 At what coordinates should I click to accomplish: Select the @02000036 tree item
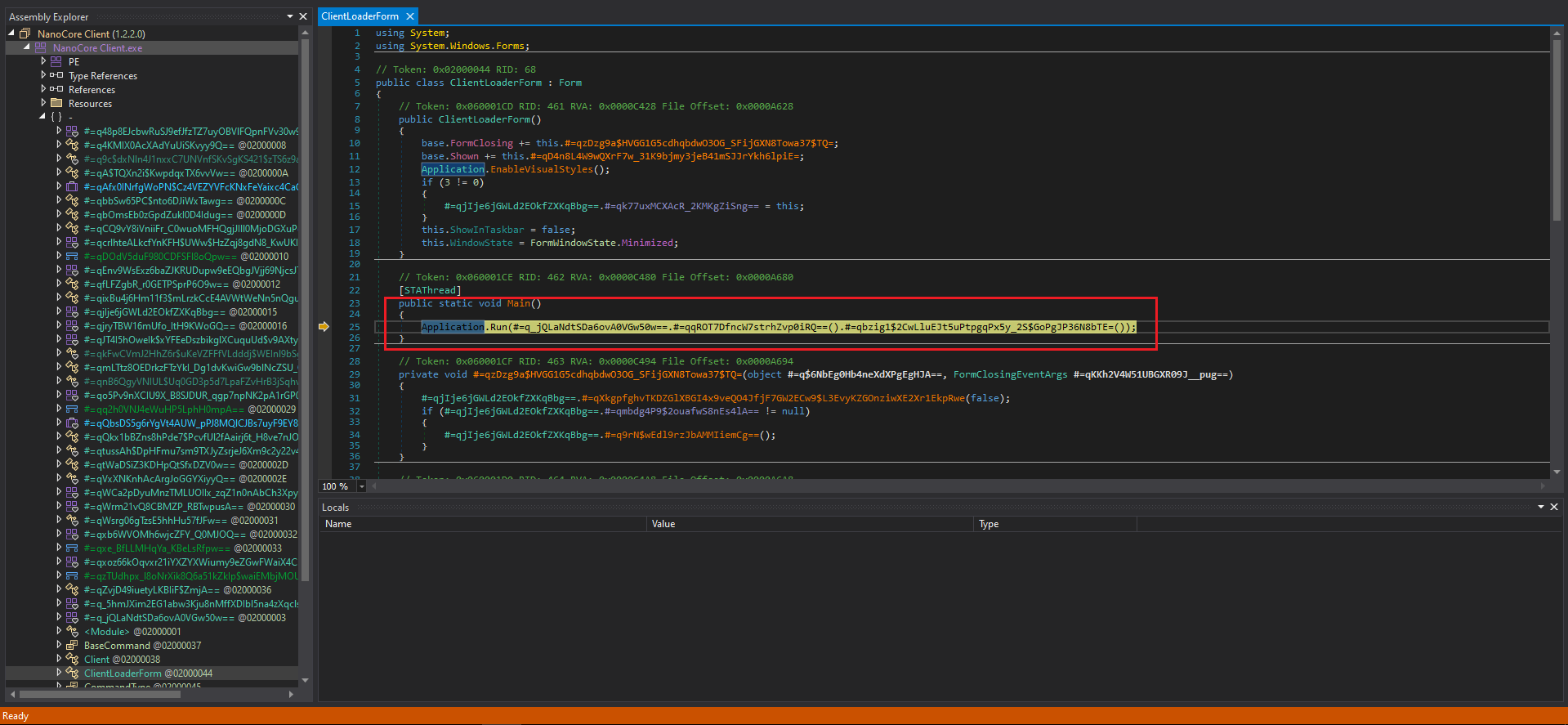(x=178, y=590)
